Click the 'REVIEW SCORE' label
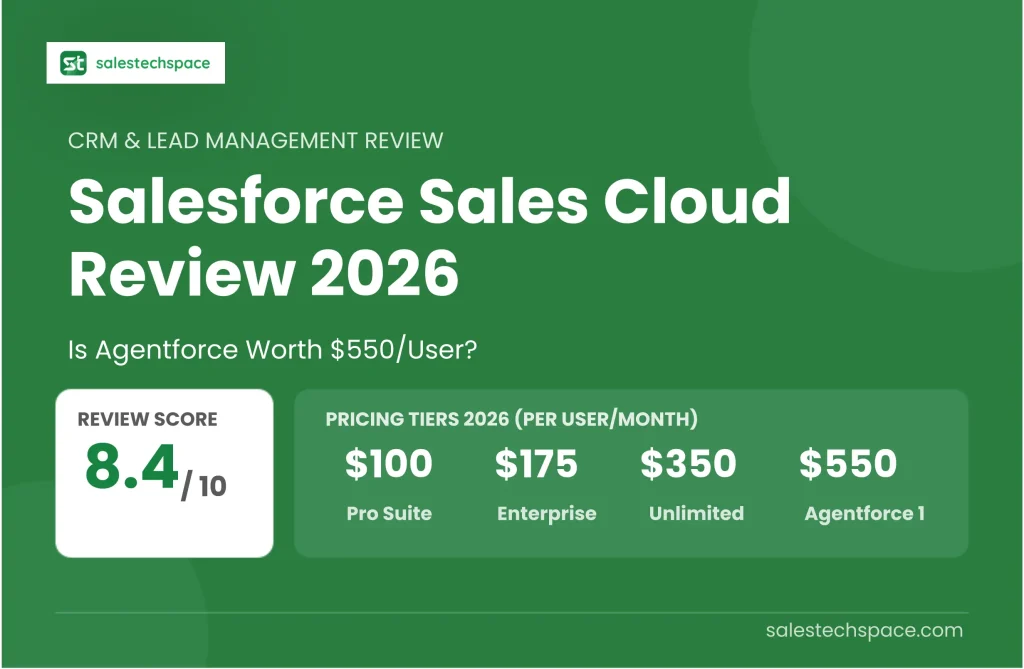 (147, 419)
